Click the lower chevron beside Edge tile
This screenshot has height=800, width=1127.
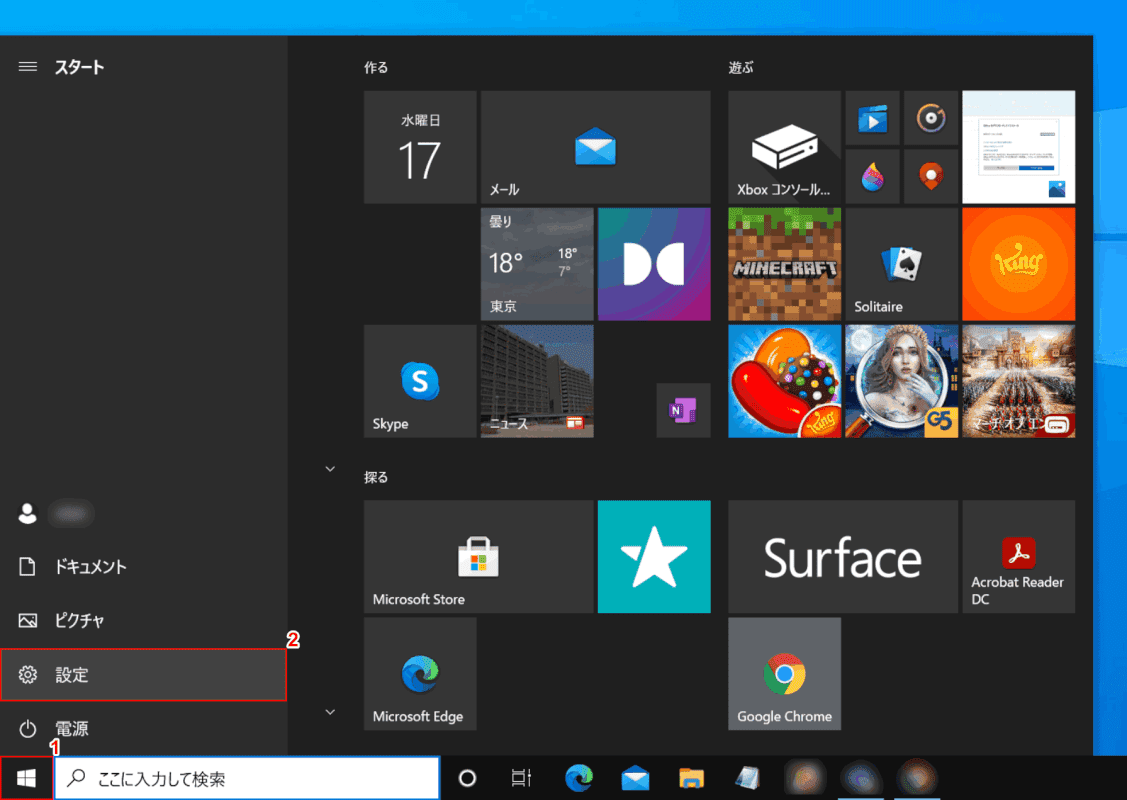click(330, 712)
